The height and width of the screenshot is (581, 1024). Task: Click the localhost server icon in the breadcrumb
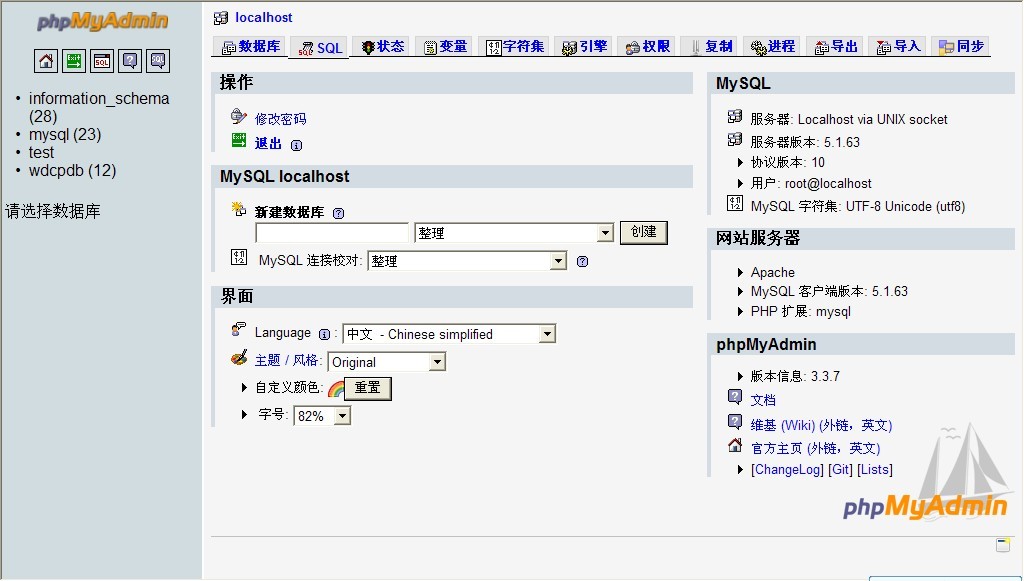point(221,18)
